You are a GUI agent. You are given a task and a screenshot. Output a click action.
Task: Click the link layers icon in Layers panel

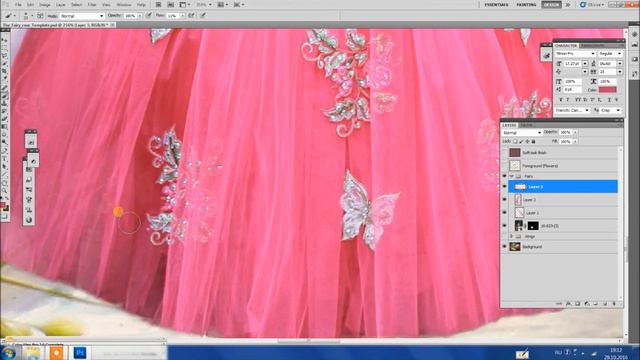click(559, 304)
